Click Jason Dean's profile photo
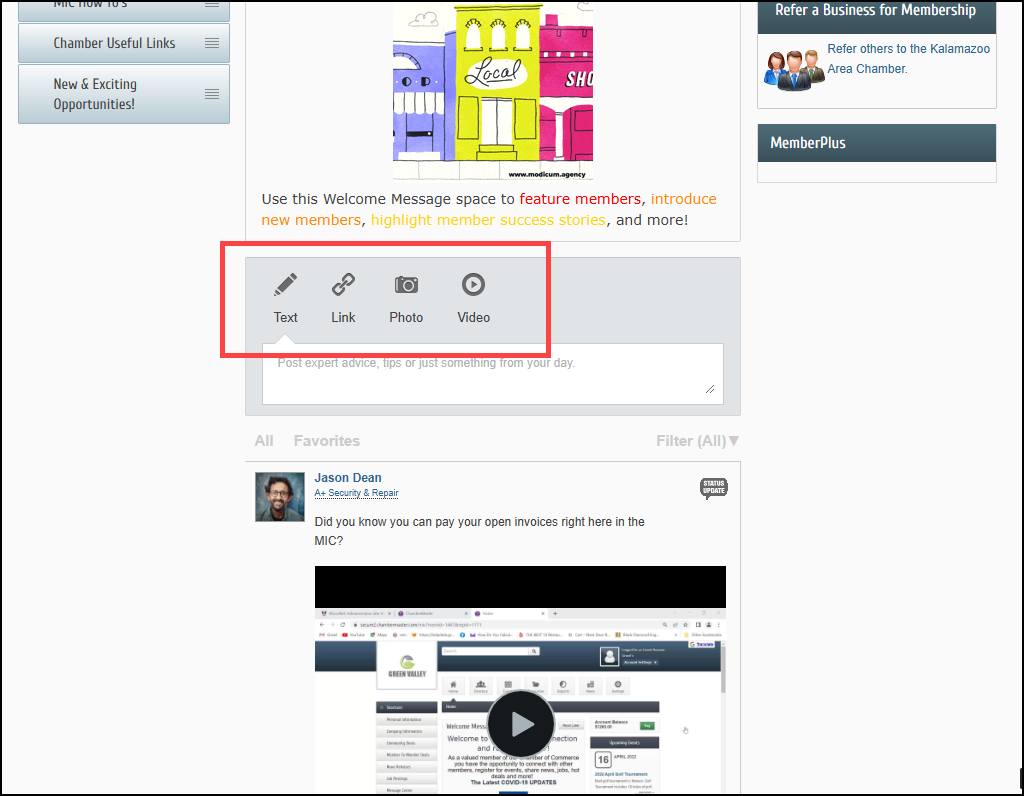Image resolution: width=1024 pixels, height=796 pixels. (280, 497)
